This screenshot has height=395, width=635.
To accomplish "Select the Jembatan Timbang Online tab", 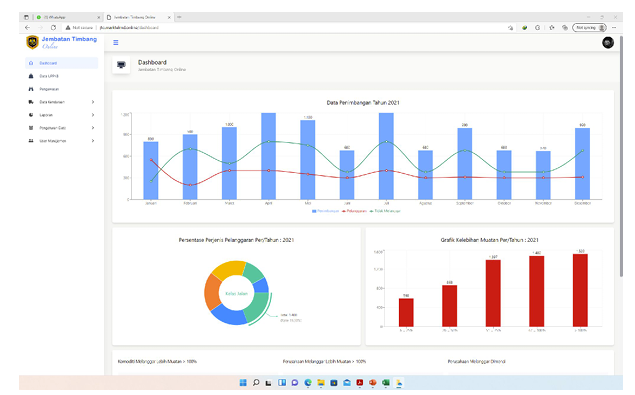I will click(139, 17).
